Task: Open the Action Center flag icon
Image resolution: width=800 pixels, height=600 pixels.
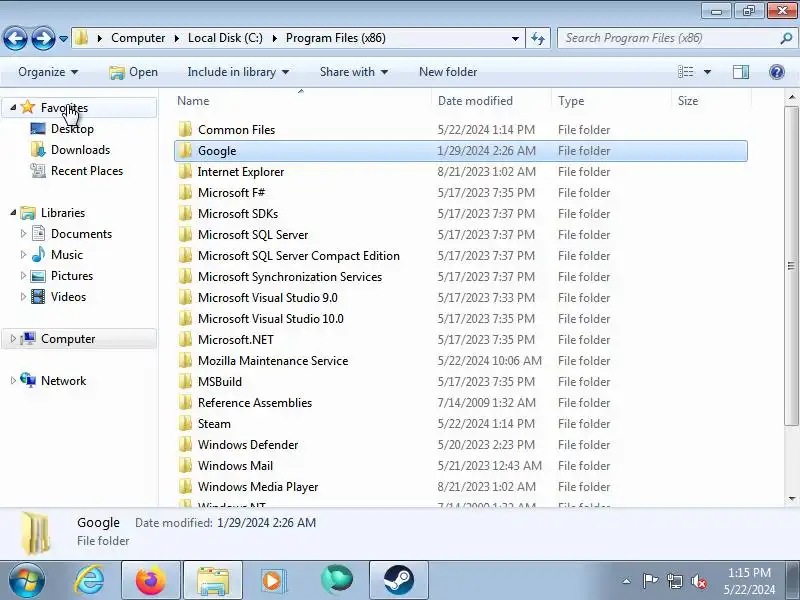Action: 650,581
